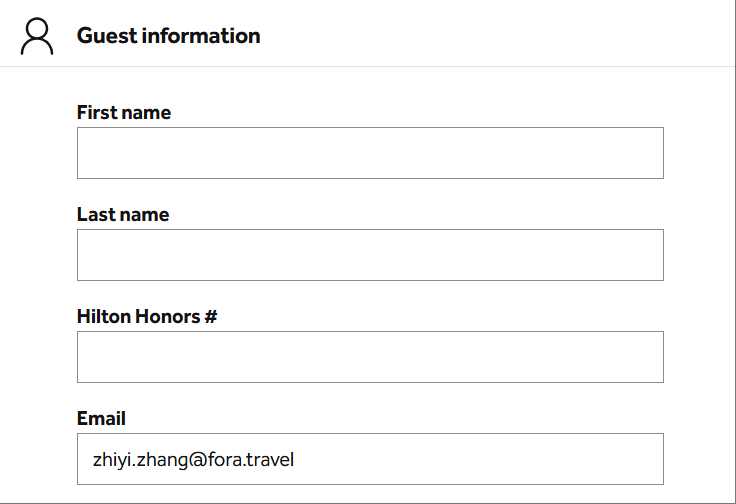The image size is (736, 504).
Task: Click the Guest information heading
Action: pyautogui.click(x=168, y=36)
